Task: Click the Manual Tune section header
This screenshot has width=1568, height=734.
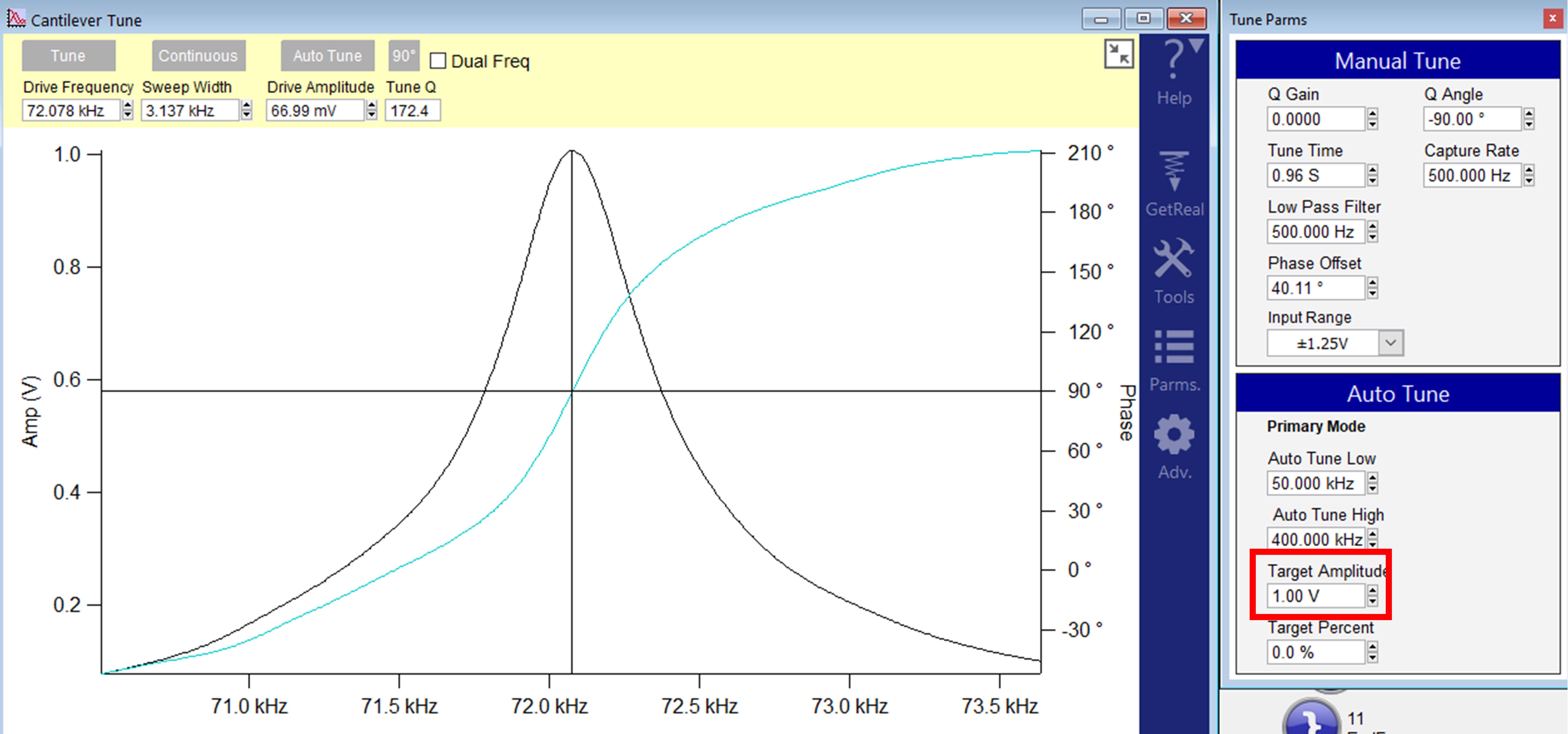Action: (1398, 60)
